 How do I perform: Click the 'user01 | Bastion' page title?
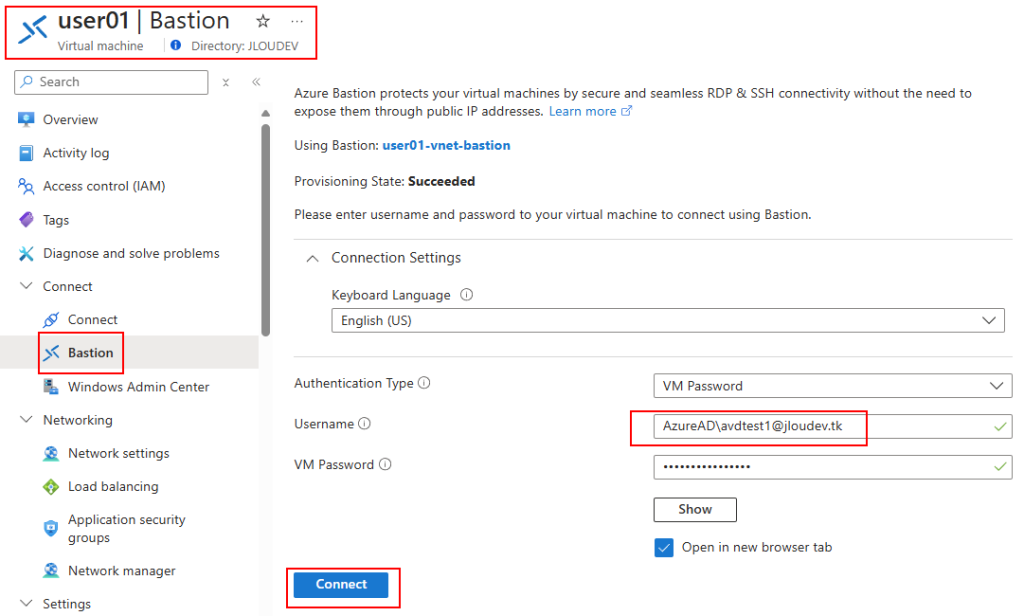coord(144,21)
